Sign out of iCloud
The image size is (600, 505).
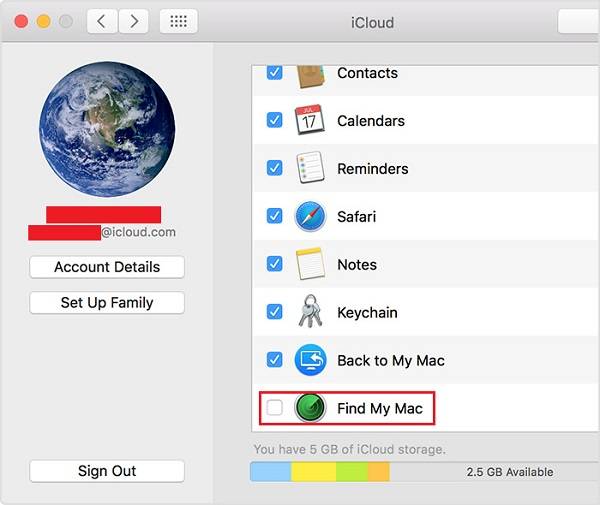(x=107, y=471)
